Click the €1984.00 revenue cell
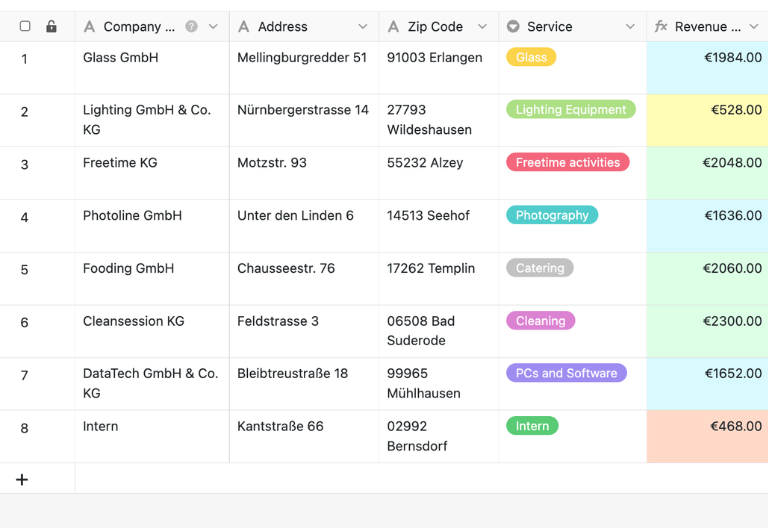 click(x=707, y=68)
